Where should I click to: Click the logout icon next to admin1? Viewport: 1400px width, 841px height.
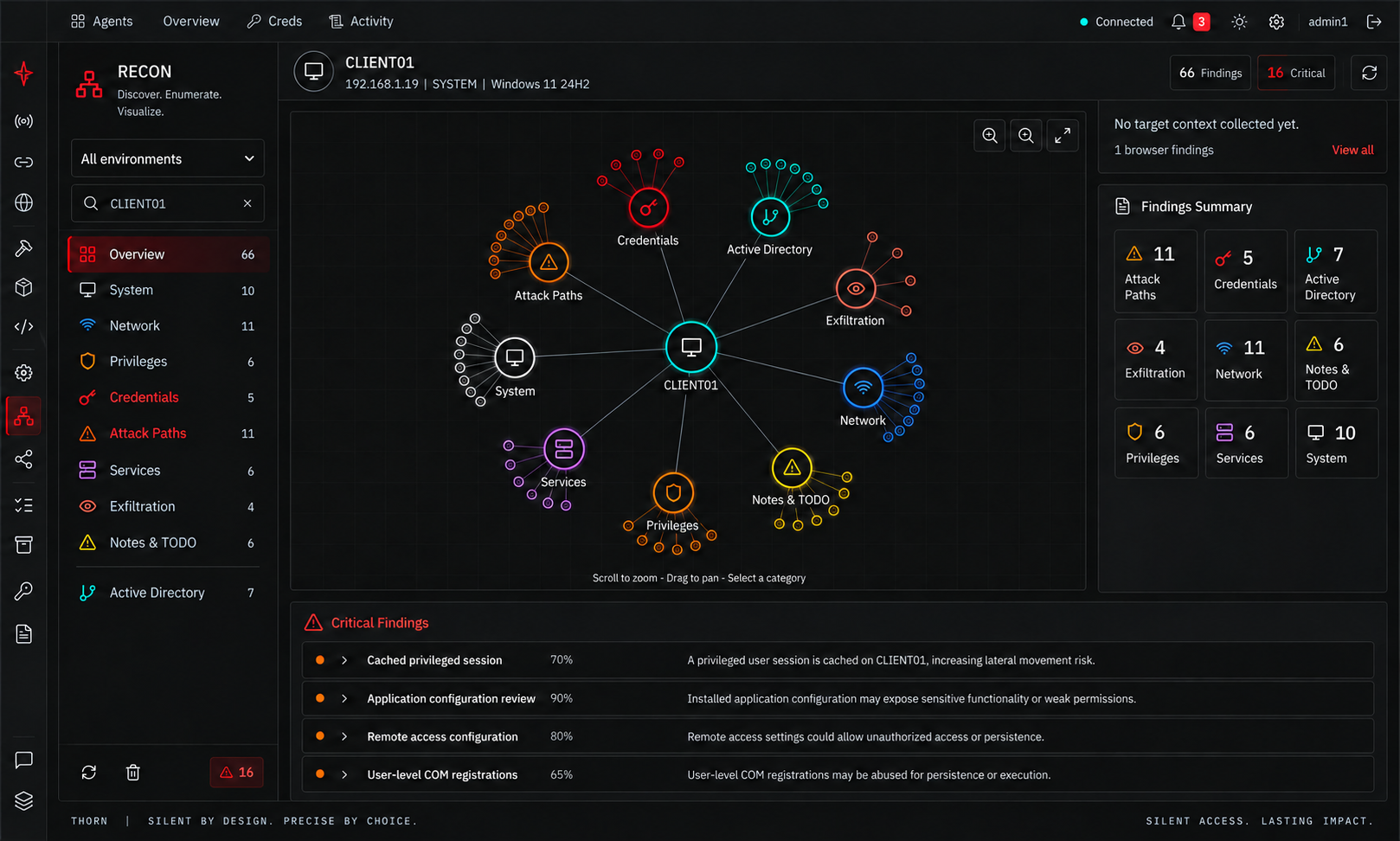coord(1373,22)
